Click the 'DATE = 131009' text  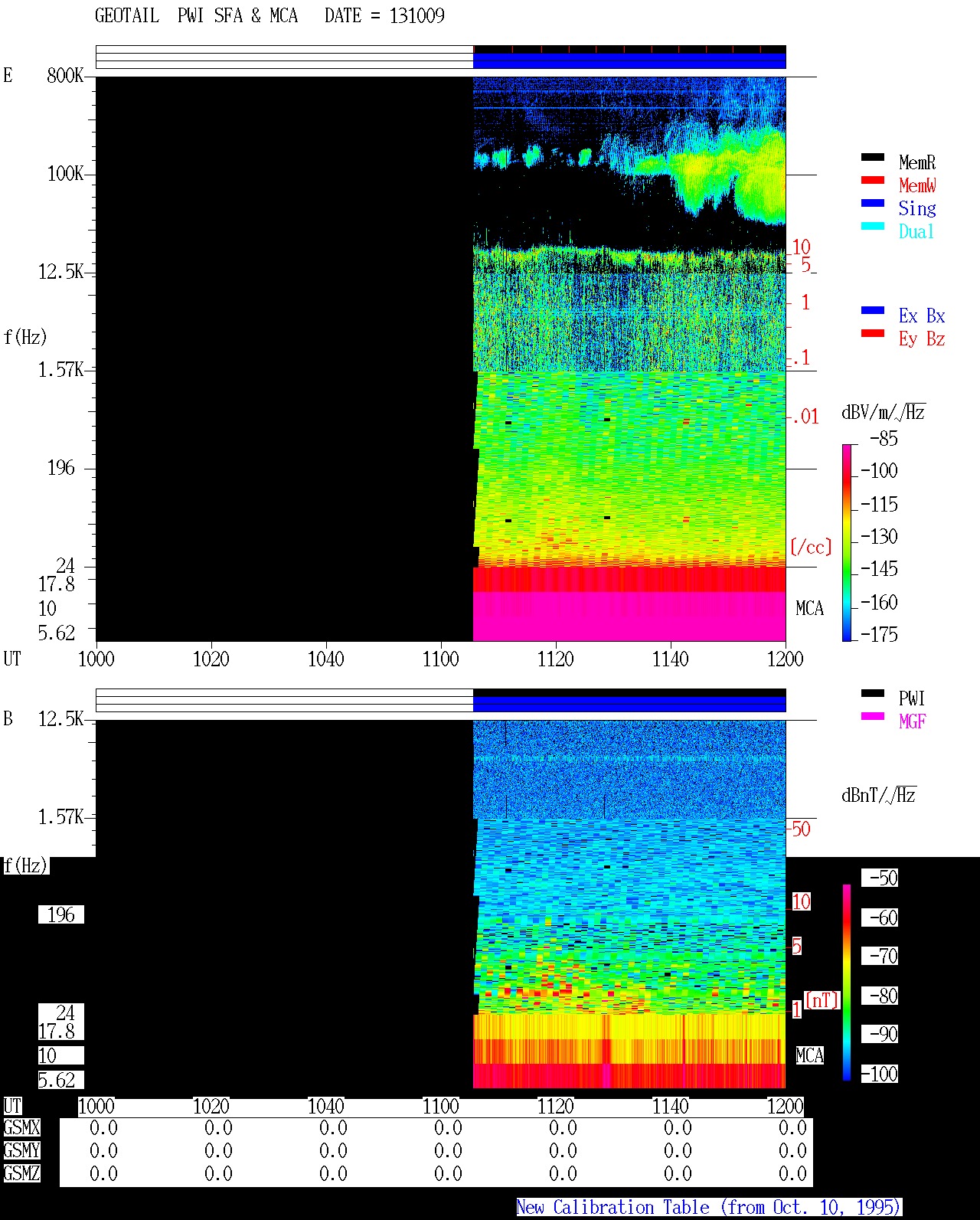click(x=384, y=15)
